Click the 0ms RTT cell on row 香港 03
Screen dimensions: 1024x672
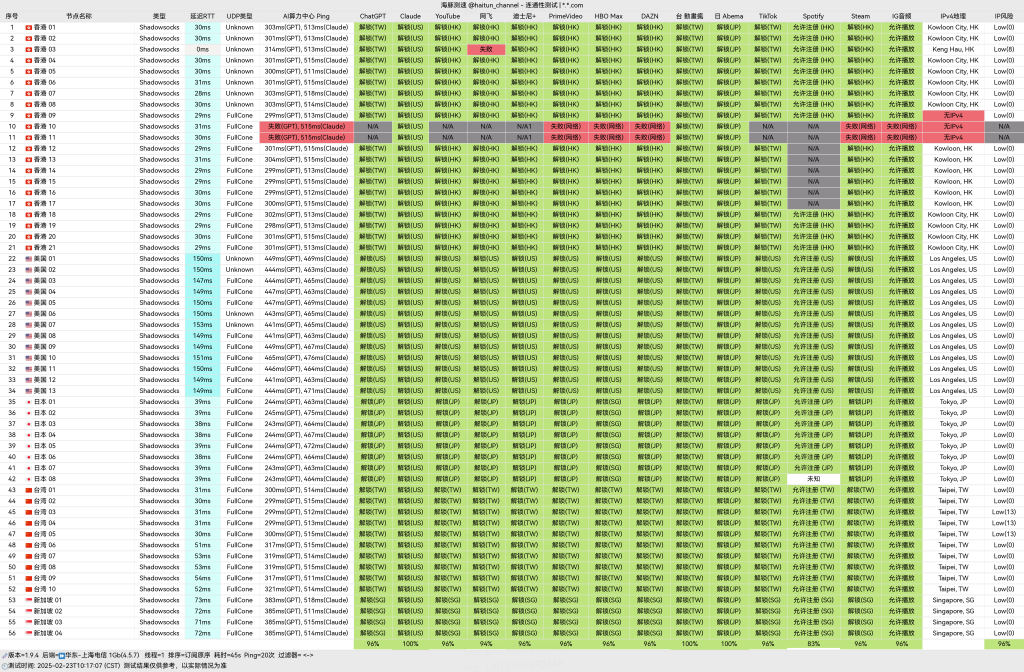coord(202,50)
